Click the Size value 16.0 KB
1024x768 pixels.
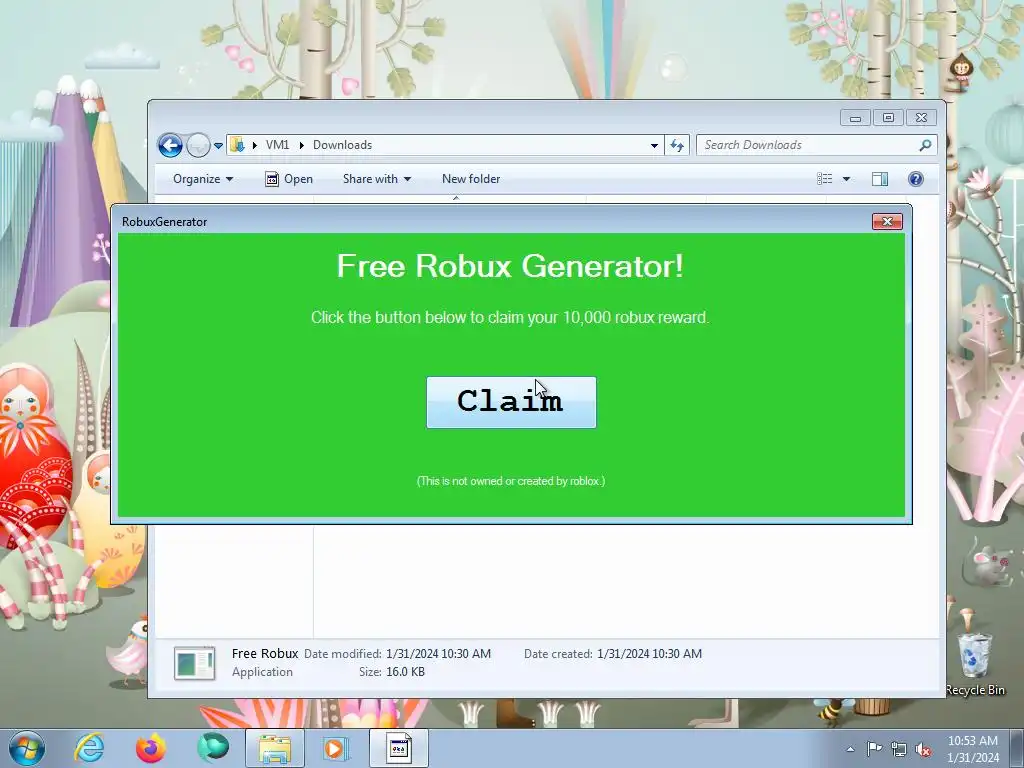pos(405,671)
